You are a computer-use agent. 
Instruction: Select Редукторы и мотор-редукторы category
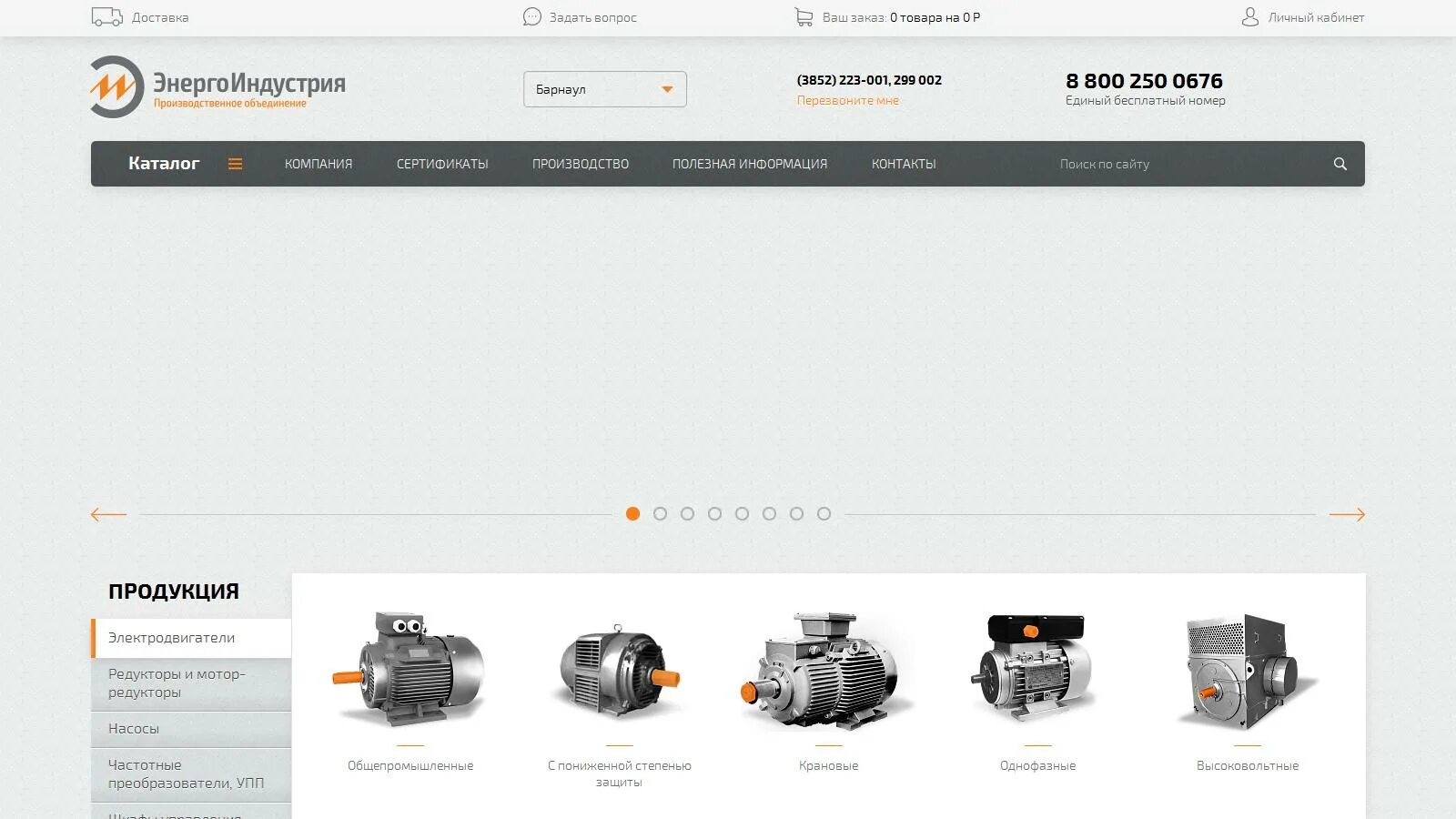[x=191, y=683]
